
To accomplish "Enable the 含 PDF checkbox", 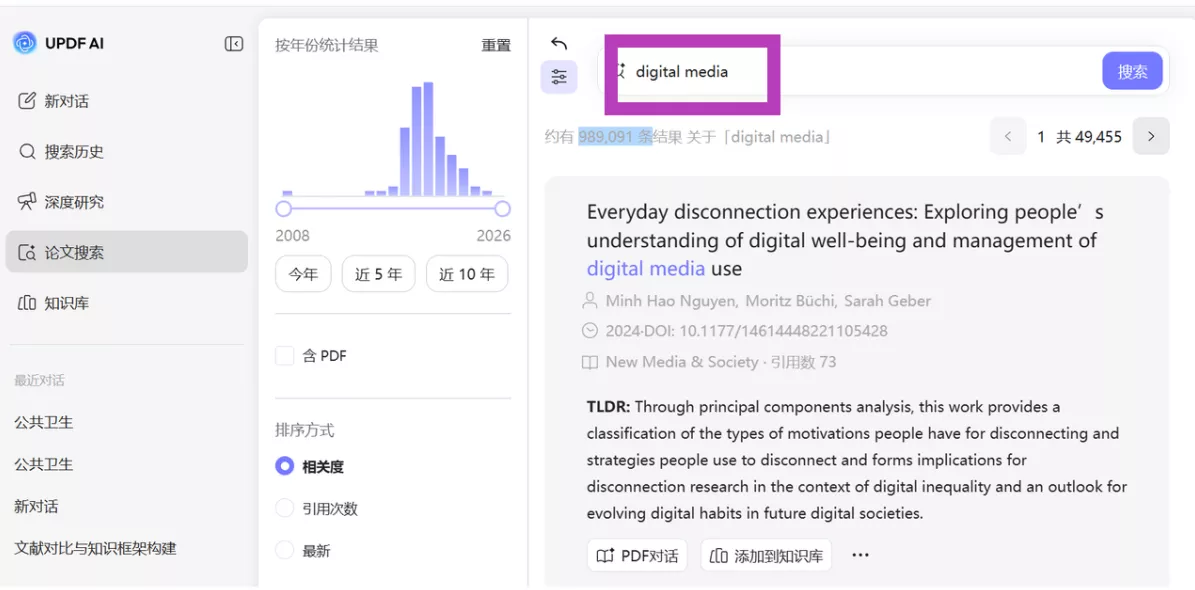I will click(x=285, y=356).
